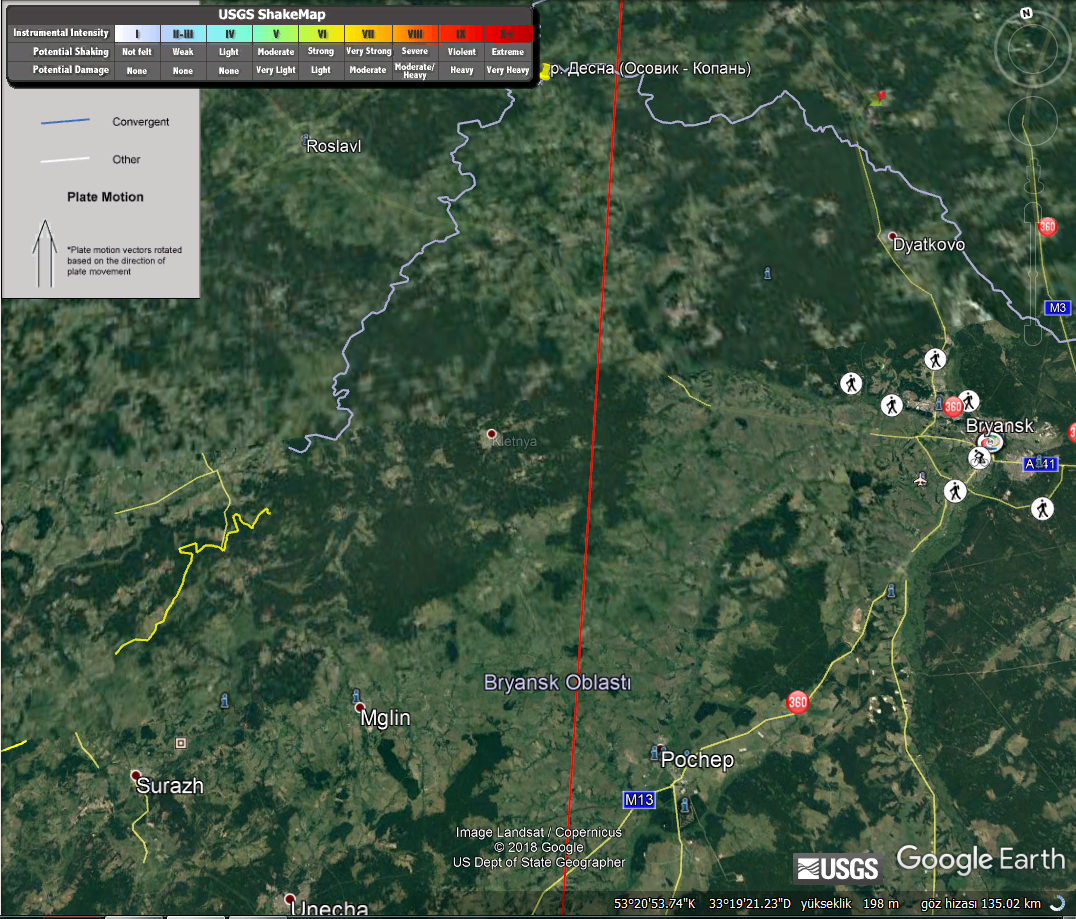Open the 360 photo icon beside the zoom slider
The width and height of the screenshot is (1076, 919).
1047,226
